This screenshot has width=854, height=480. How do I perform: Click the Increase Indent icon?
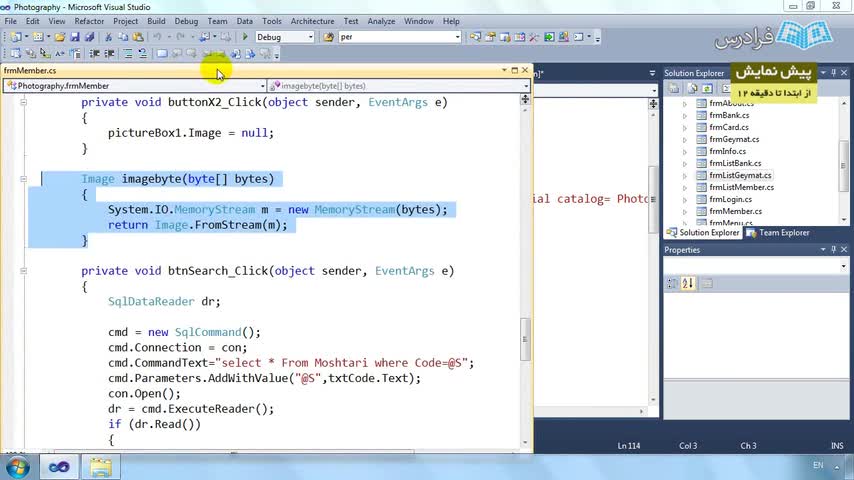pos(109,53)
